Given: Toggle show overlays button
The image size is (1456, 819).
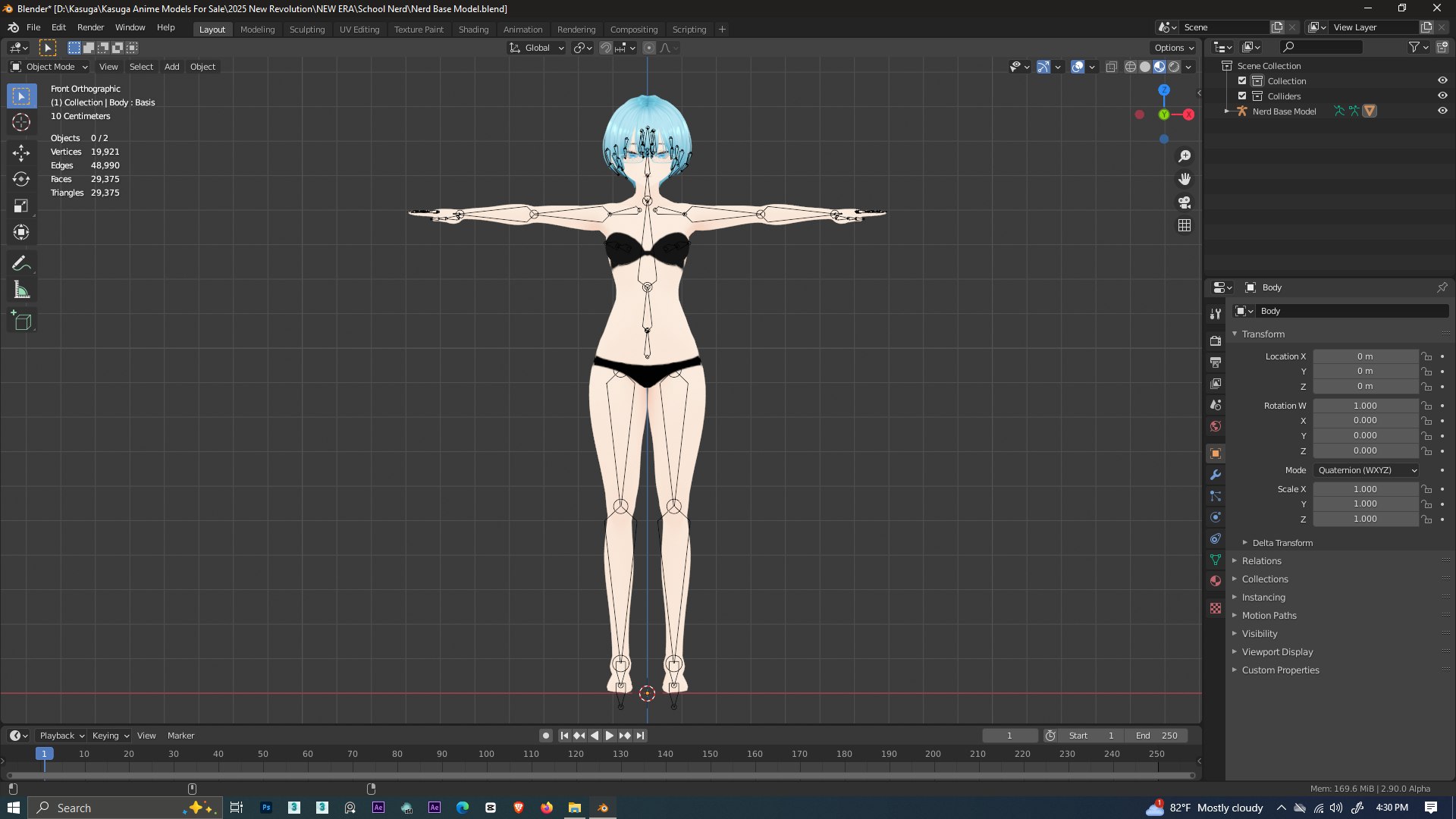Looking at the screenshot, I should click(1078, 67).
